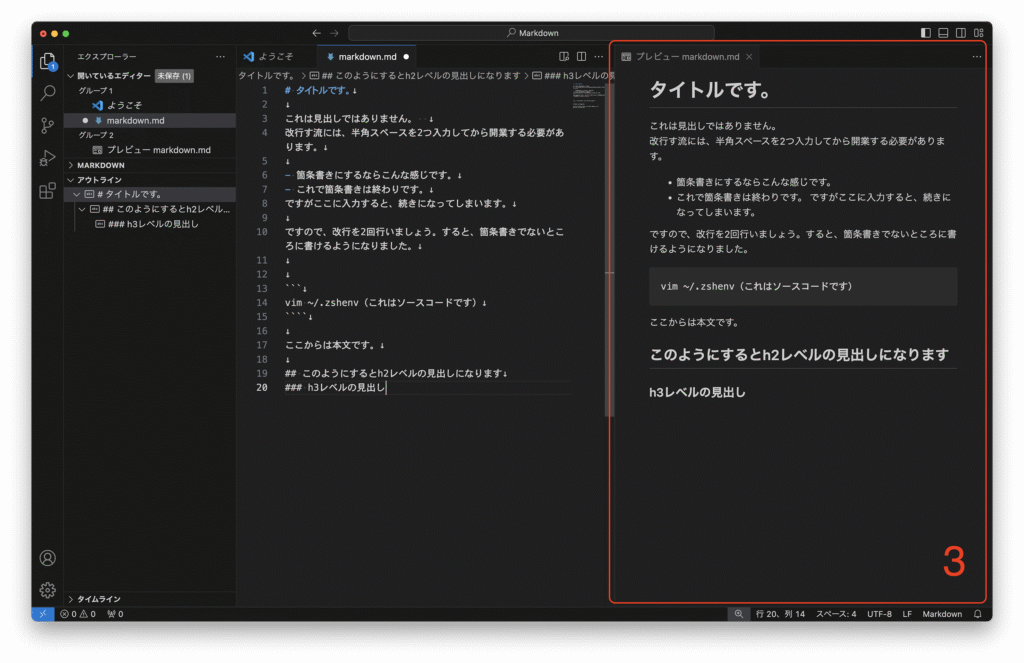Screen dimensions: 1024x663
Task: Open editor more actions ellipsis for markdown.md
Action: coord(598,57)
